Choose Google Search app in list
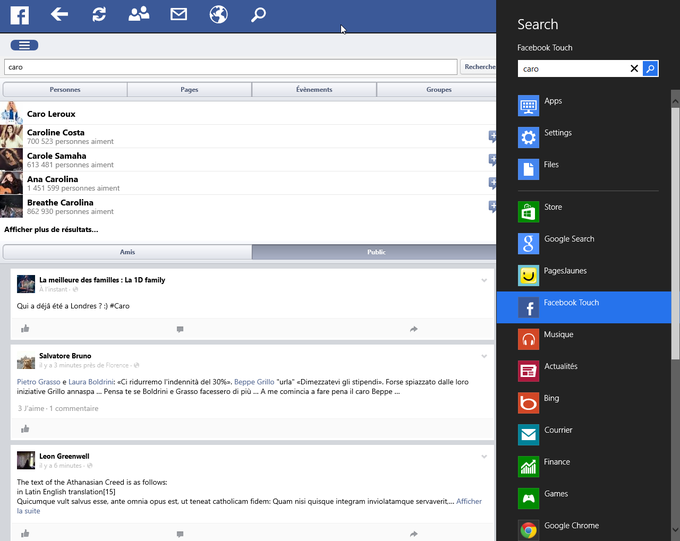The width and height of the screenshot is (680, 541). point(584,243)
